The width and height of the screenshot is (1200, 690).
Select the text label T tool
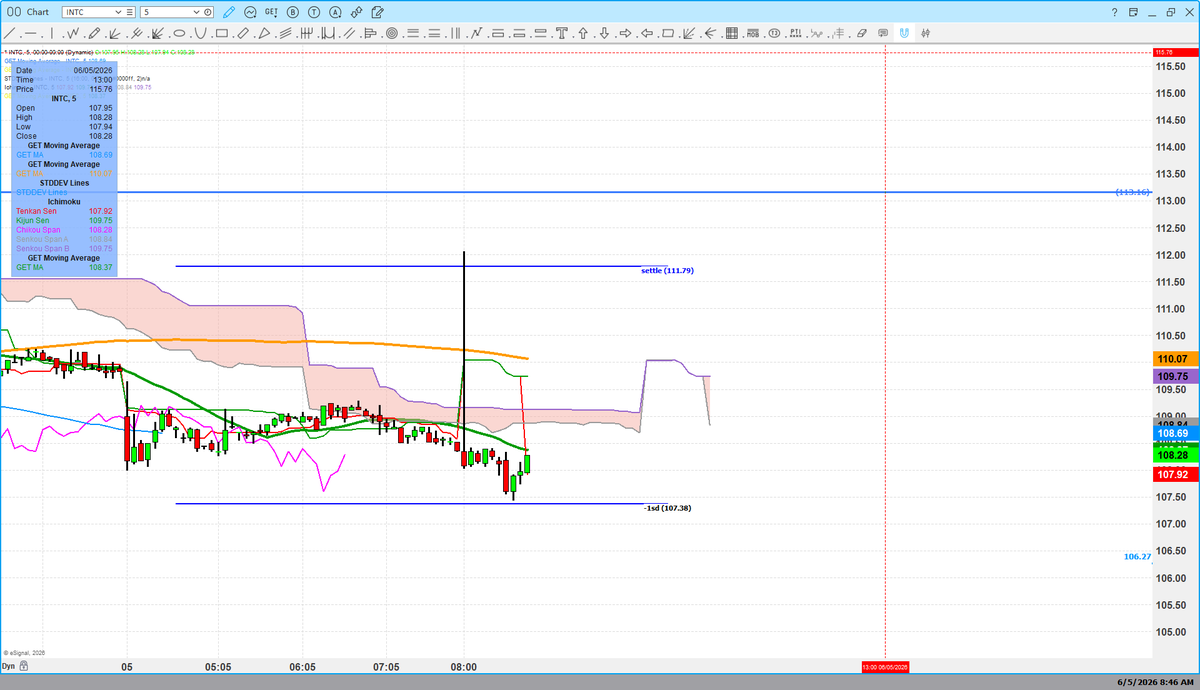click(562, 33)
